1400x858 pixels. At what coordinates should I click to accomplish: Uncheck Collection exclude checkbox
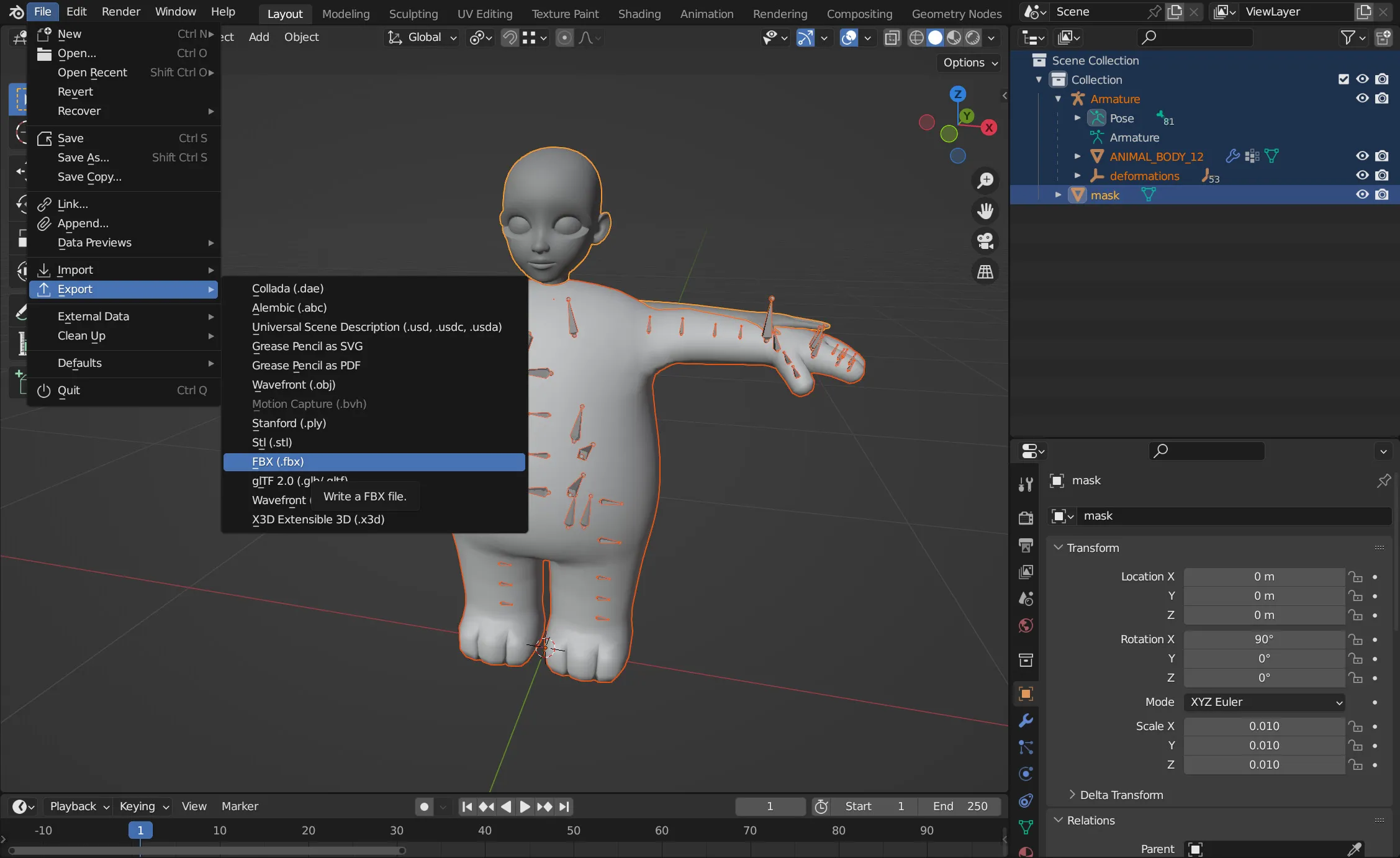click(1344, 79)
